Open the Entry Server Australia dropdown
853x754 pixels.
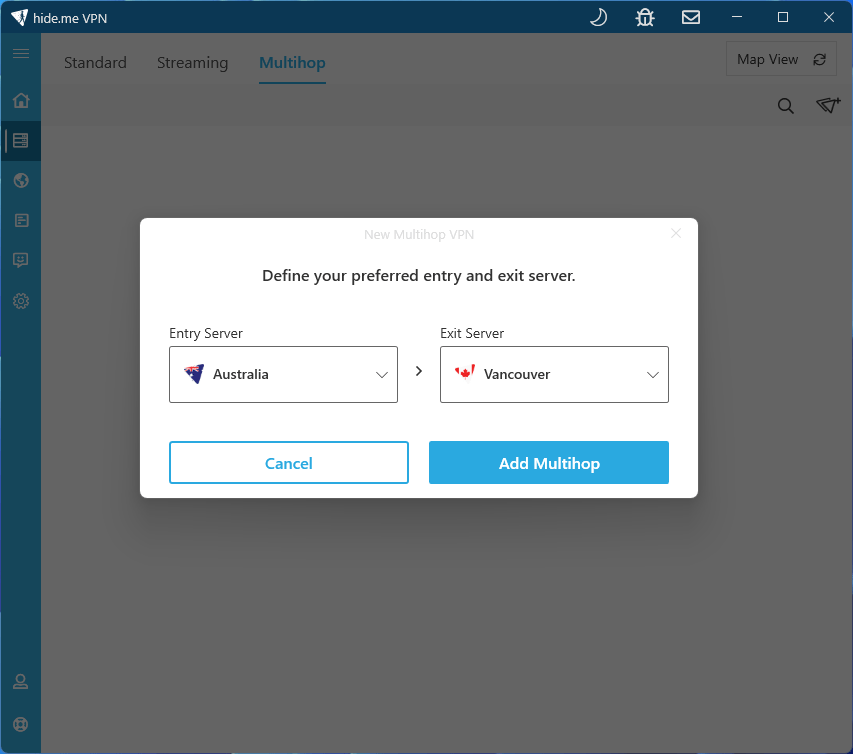tap(283, 374)
